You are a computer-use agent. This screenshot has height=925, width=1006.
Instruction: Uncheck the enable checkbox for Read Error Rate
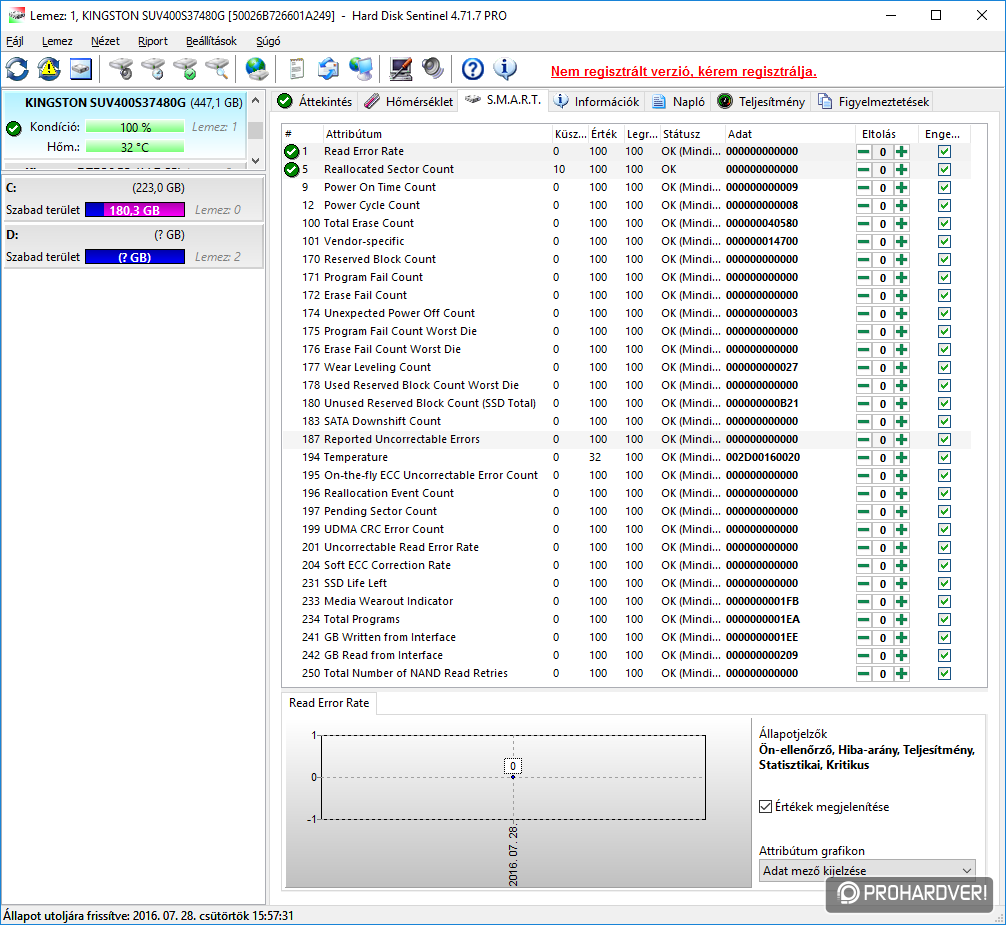[944, 152]
